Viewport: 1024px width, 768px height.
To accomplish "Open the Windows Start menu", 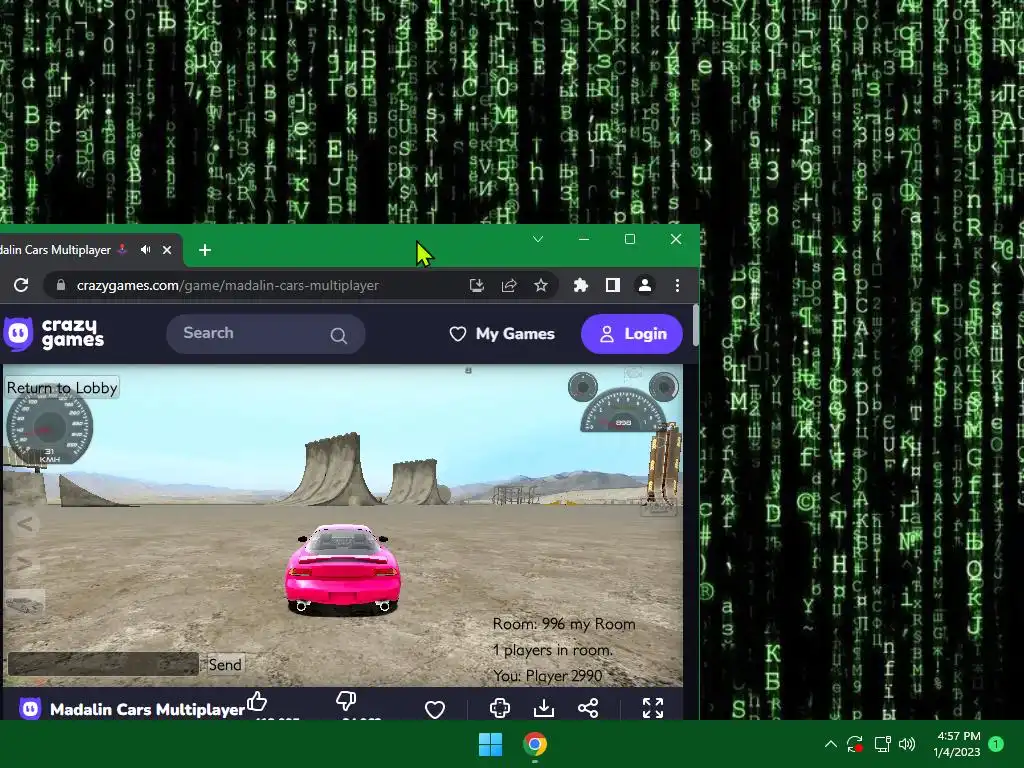I will 490,744.
